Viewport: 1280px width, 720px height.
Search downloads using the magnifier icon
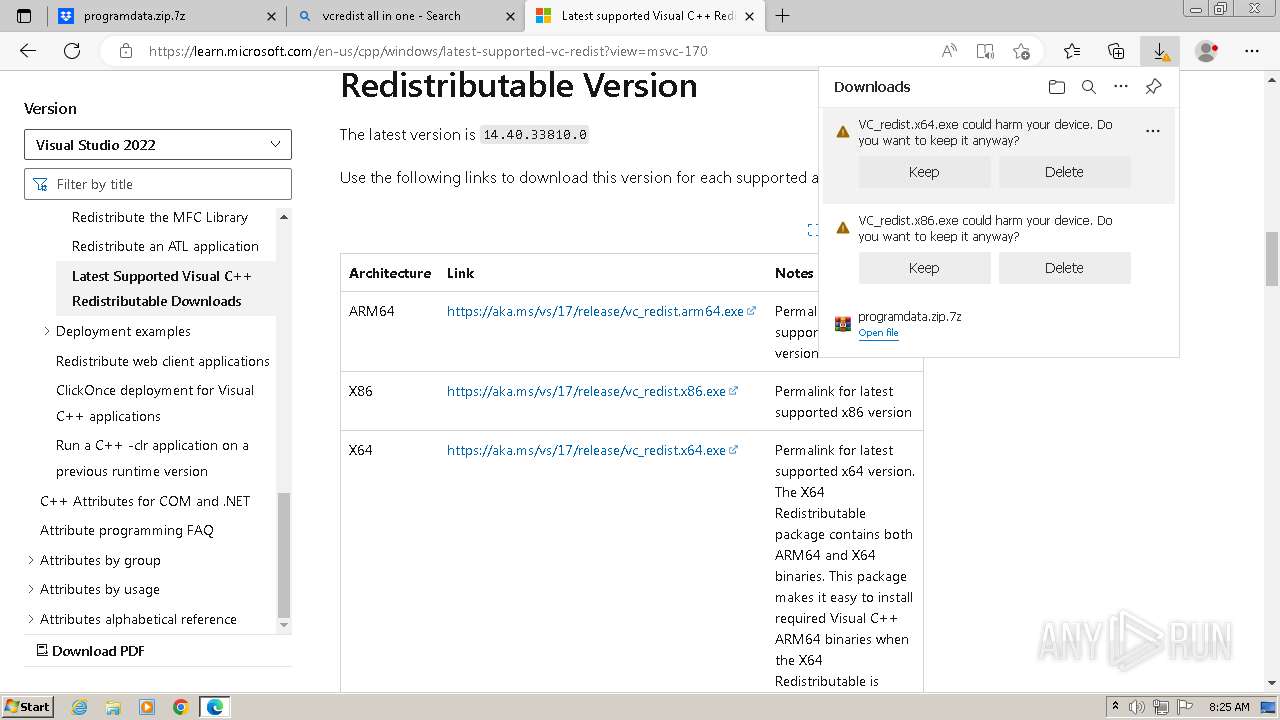tap(1089, 87)
